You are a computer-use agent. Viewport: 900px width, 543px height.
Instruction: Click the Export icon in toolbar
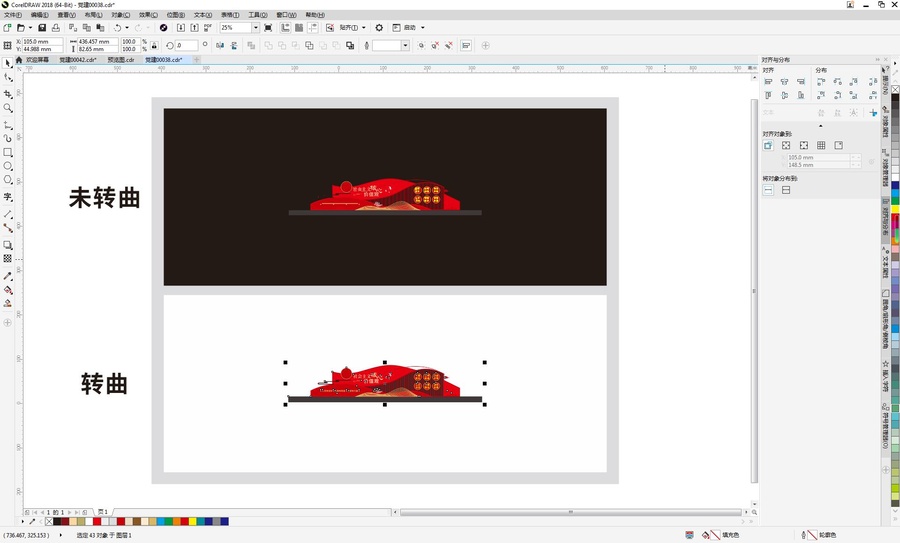click(x=195, y=28)
